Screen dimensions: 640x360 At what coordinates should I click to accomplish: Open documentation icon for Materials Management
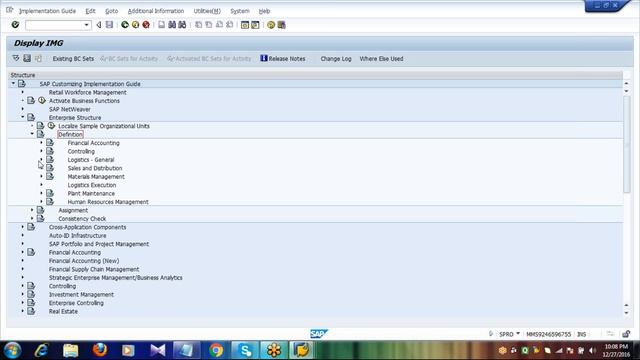point(50,176)
